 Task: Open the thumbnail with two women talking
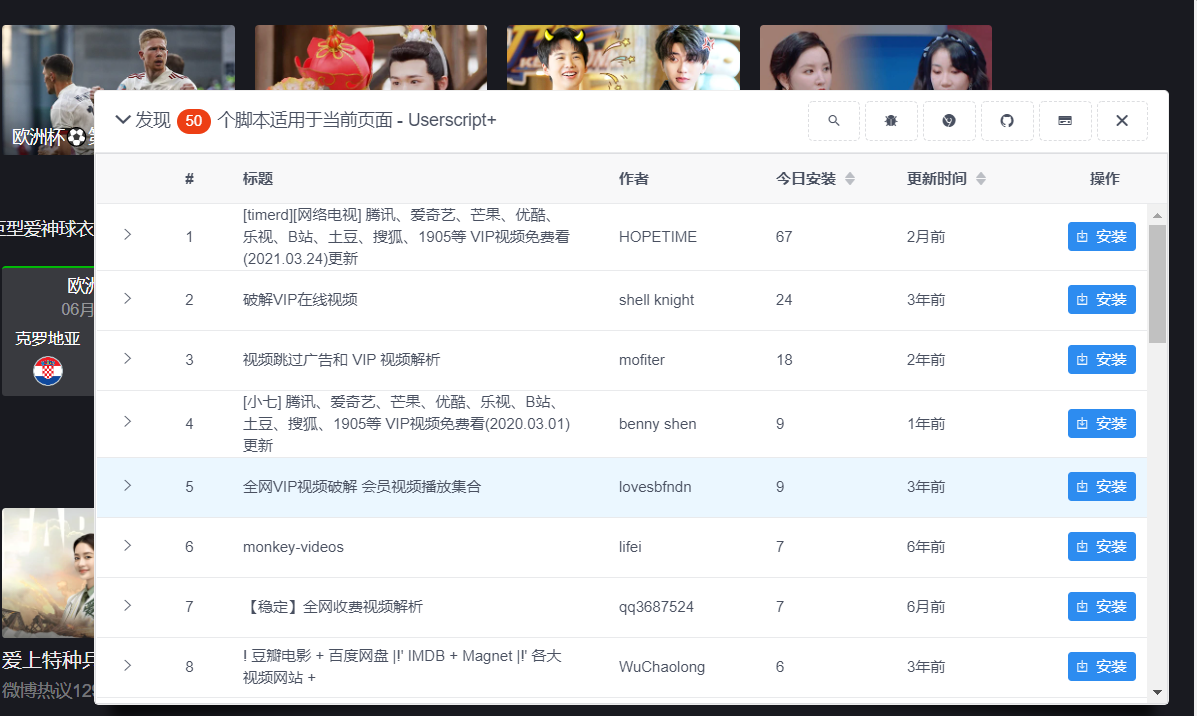tap(876, 57)
